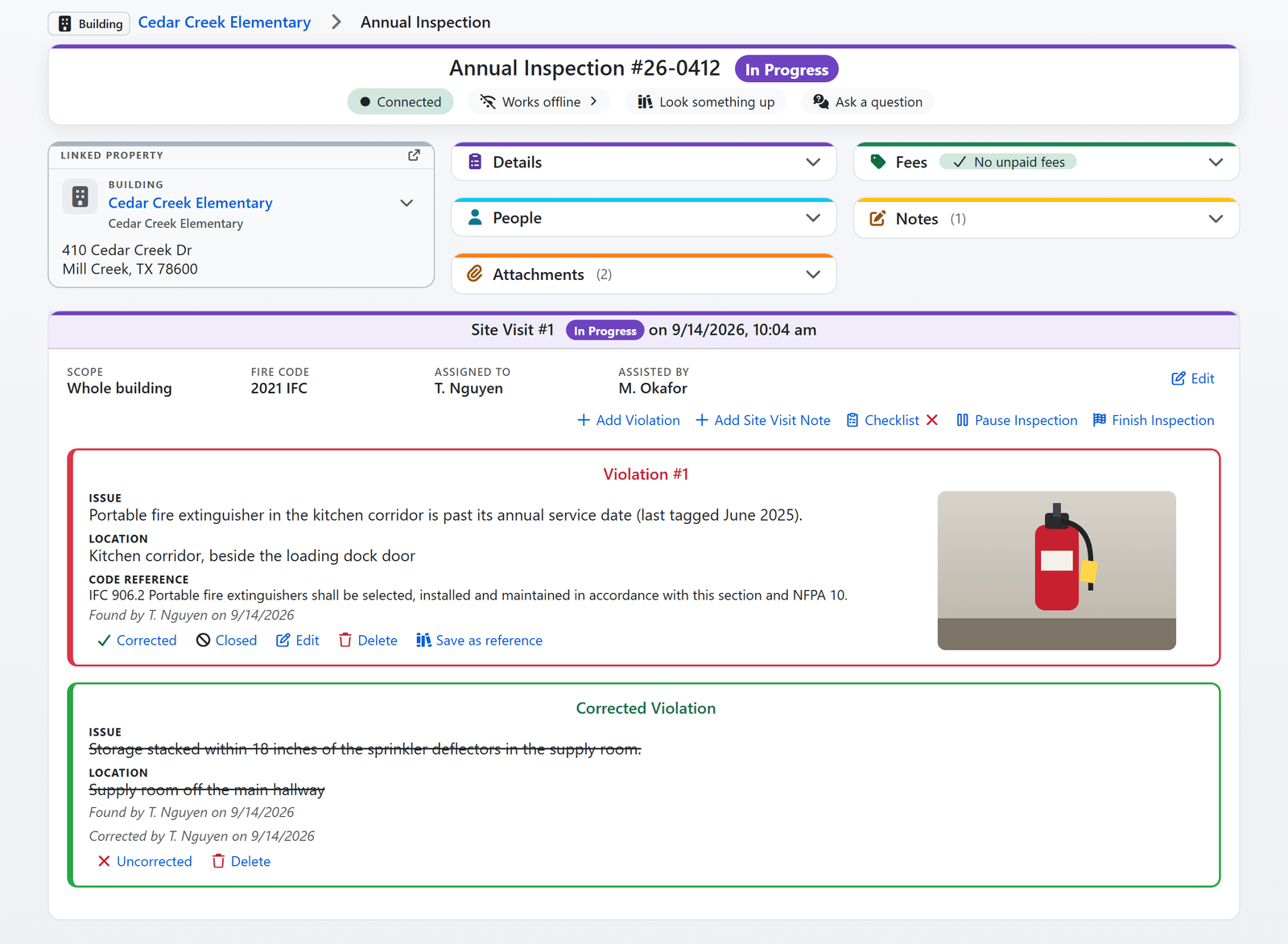The height and width of the screenshot is (944, 1288).
Task: Edit the Site Visit #1 details
Action: pos(1193,378)
